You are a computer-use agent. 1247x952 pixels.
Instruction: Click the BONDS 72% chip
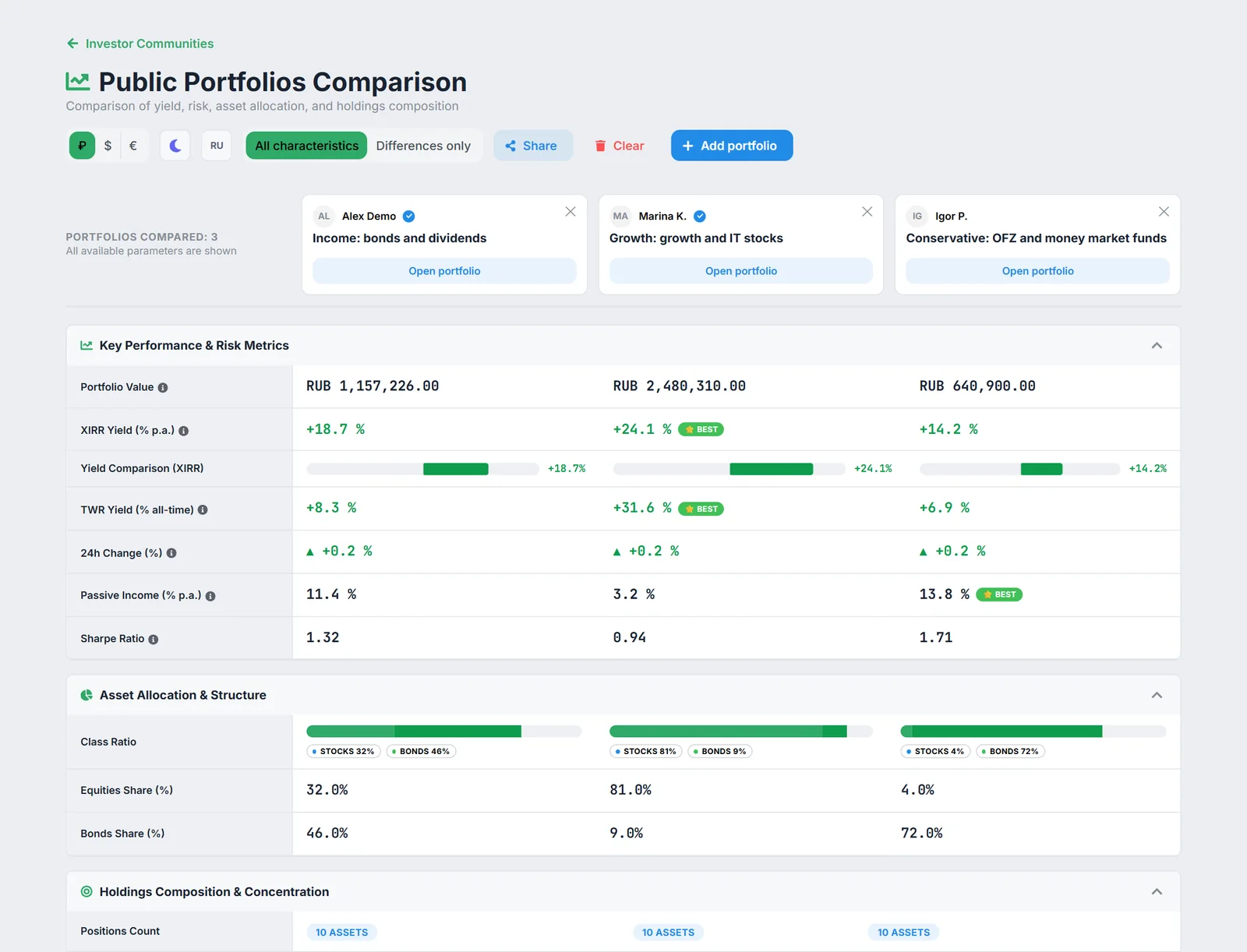click(1011, 752)
